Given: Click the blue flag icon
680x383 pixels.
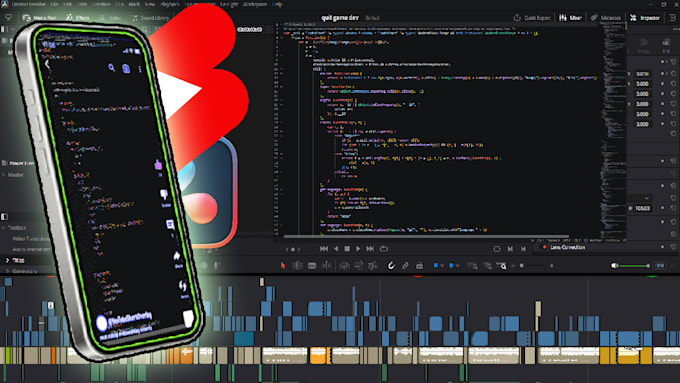Looking at the screenshot, I should (x=435, y=265).
